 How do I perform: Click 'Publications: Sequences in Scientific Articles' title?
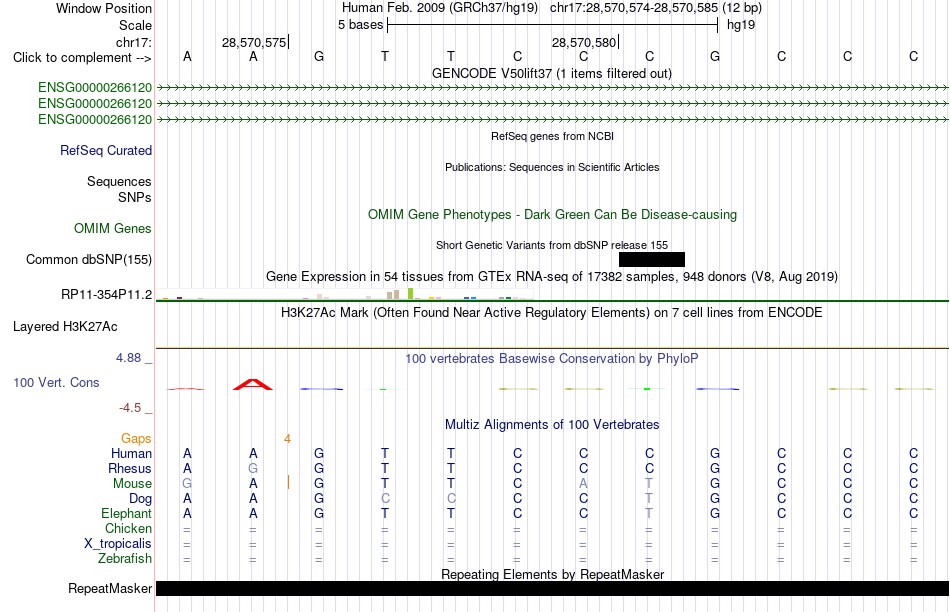552,167
